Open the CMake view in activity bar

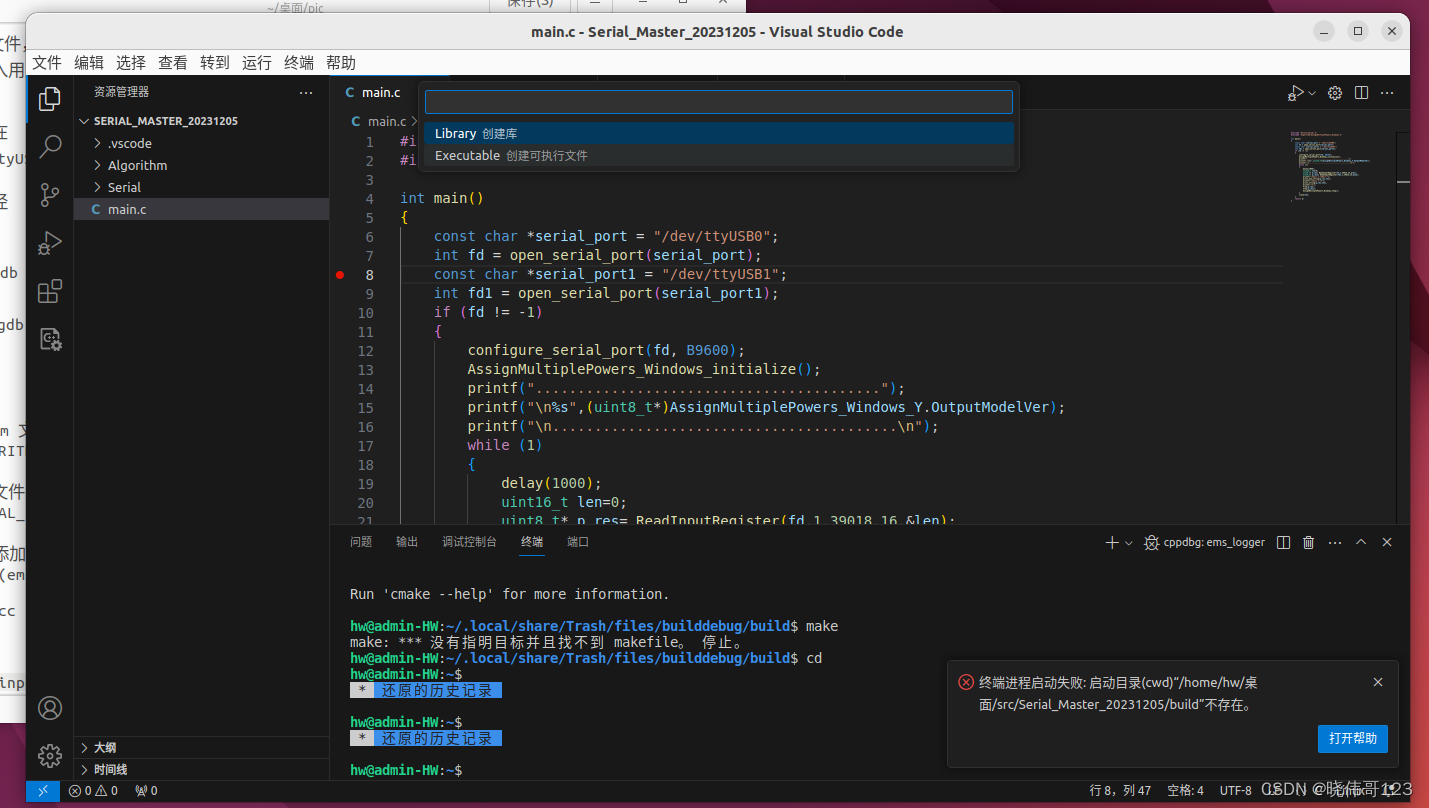pyautogui.click(x=50, y=339)
